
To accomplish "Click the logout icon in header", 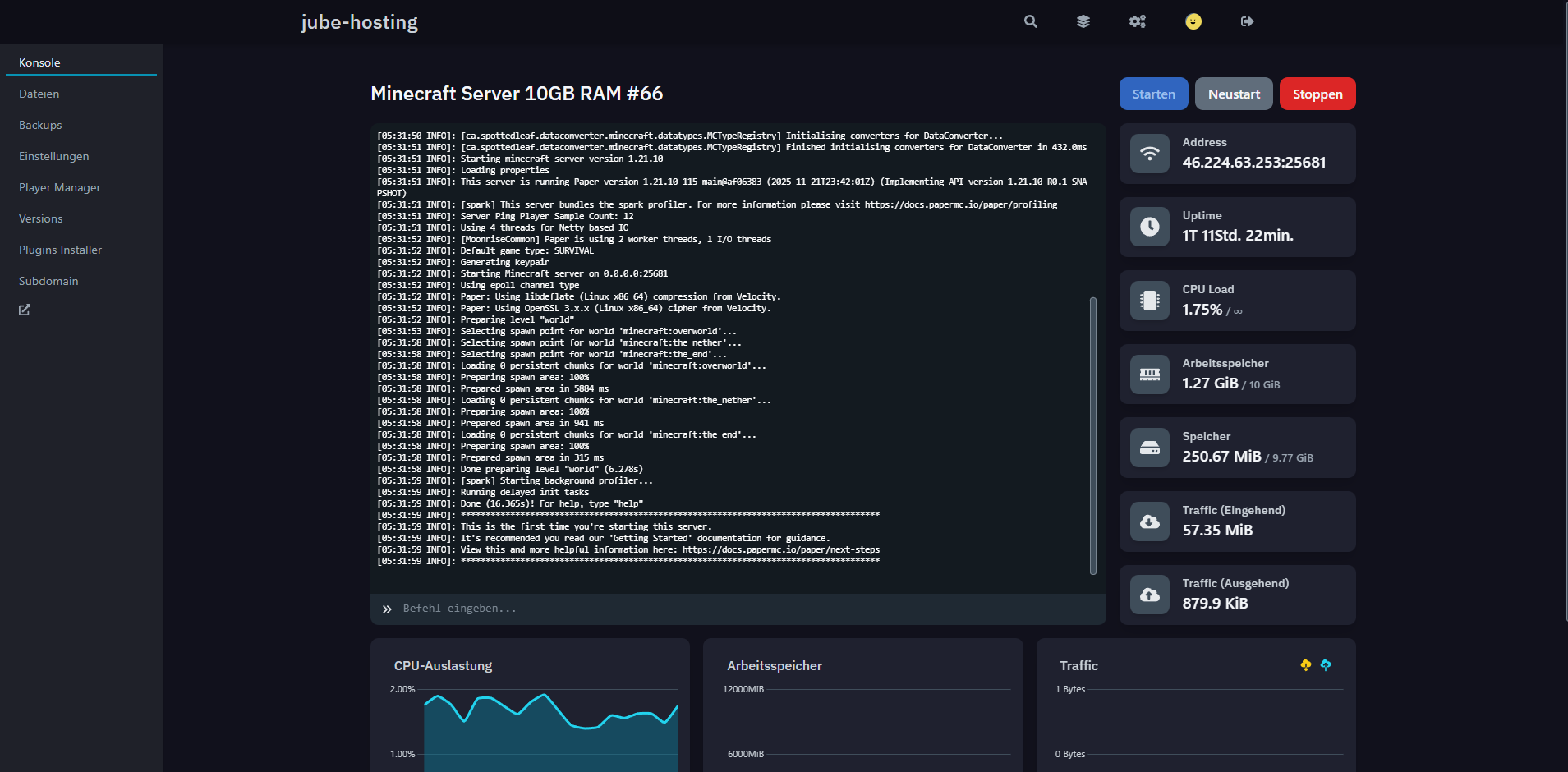I will pyautogui.click(x=1247, y=21).
